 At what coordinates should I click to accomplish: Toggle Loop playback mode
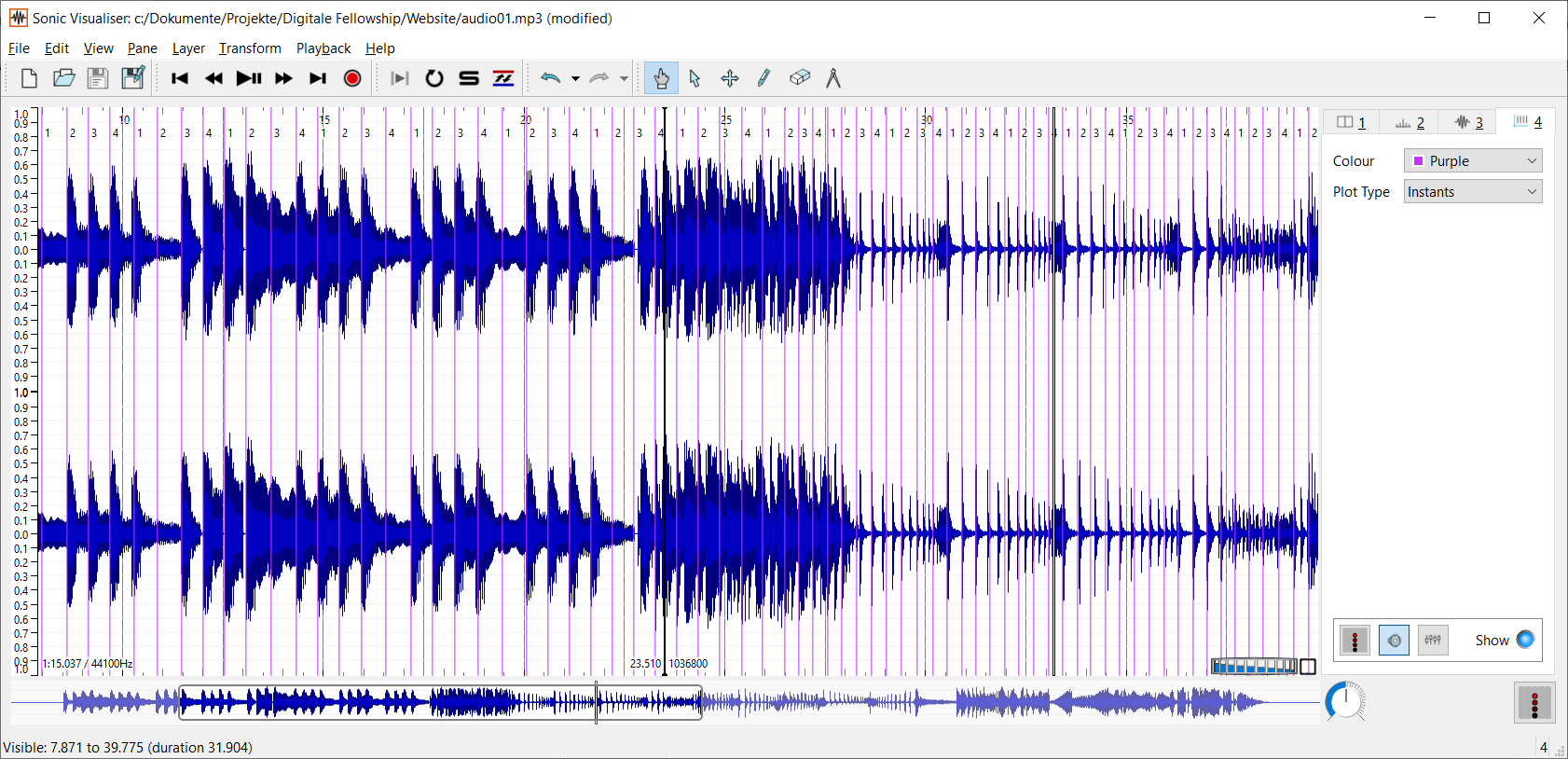434,78
